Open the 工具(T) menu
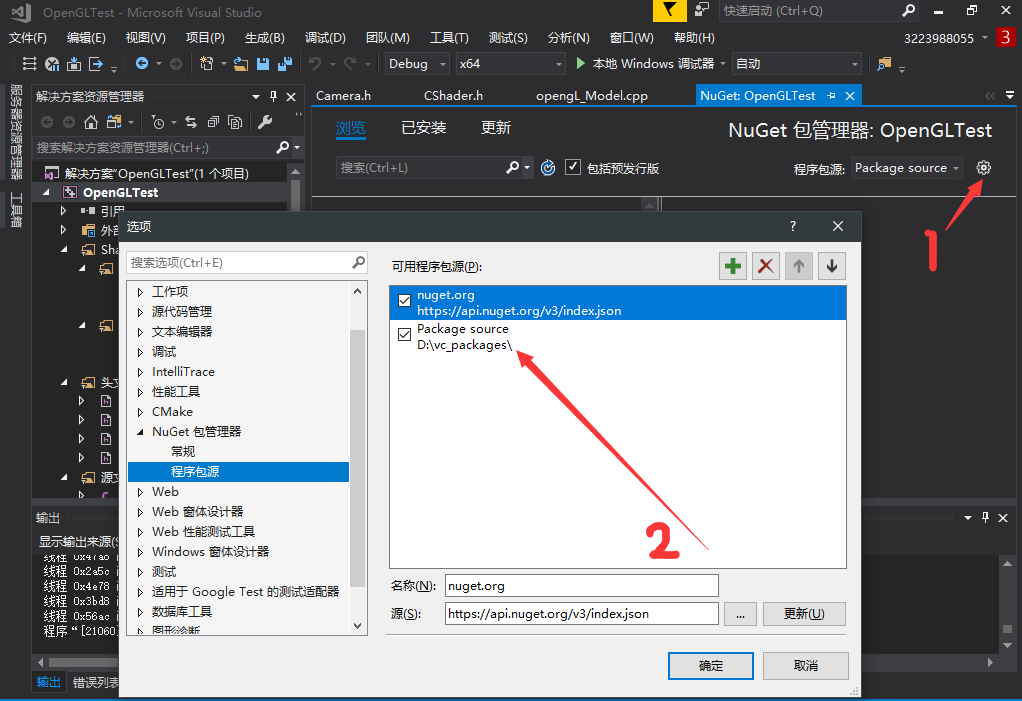Screen dimensions: 1022x701 pyautogui.click(x=449, y=38)
